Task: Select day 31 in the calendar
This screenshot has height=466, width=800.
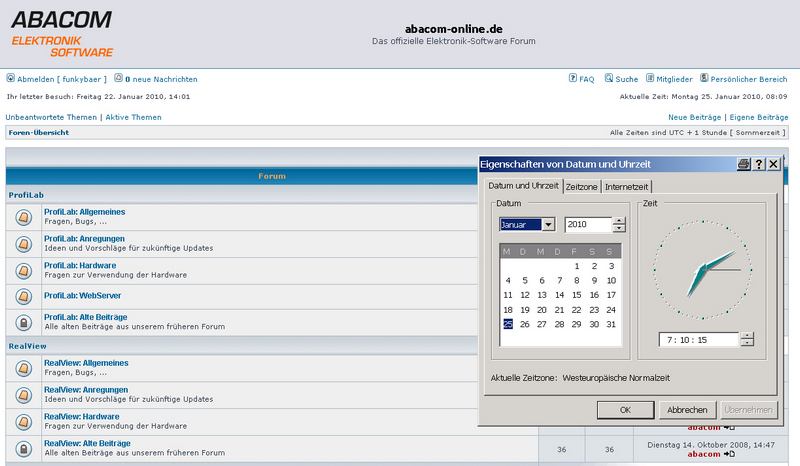Action: (611, 324)
